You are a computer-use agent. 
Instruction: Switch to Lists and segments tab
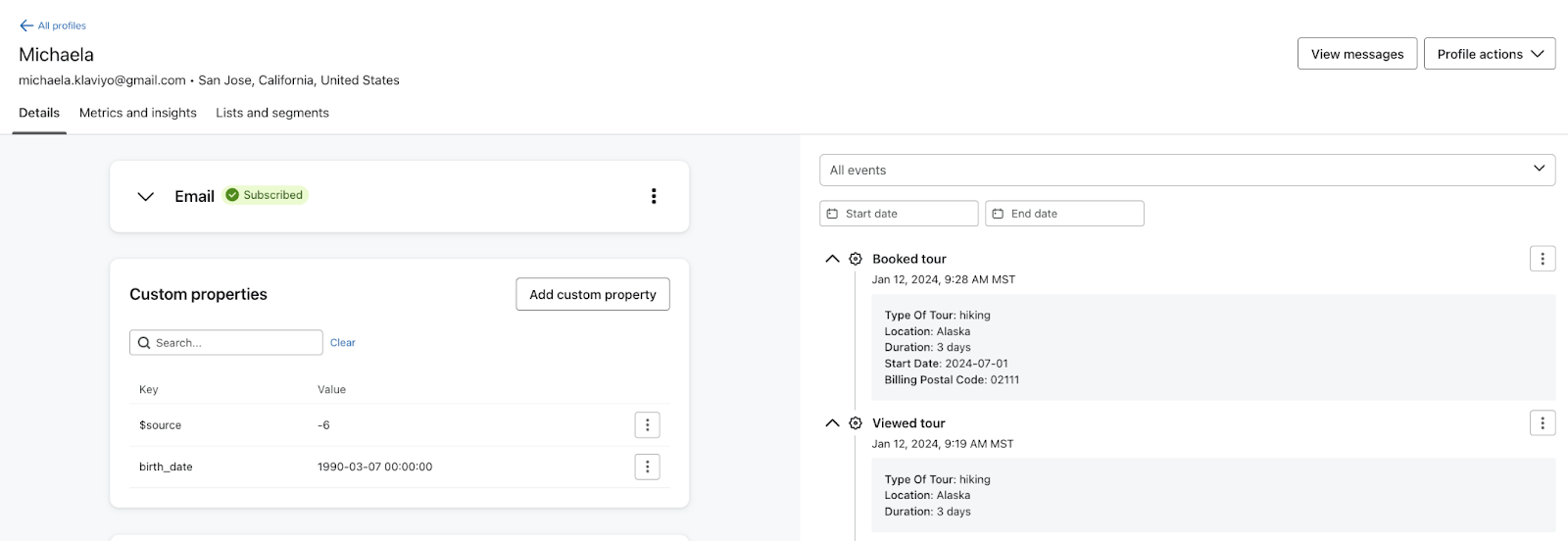point(272,113)
